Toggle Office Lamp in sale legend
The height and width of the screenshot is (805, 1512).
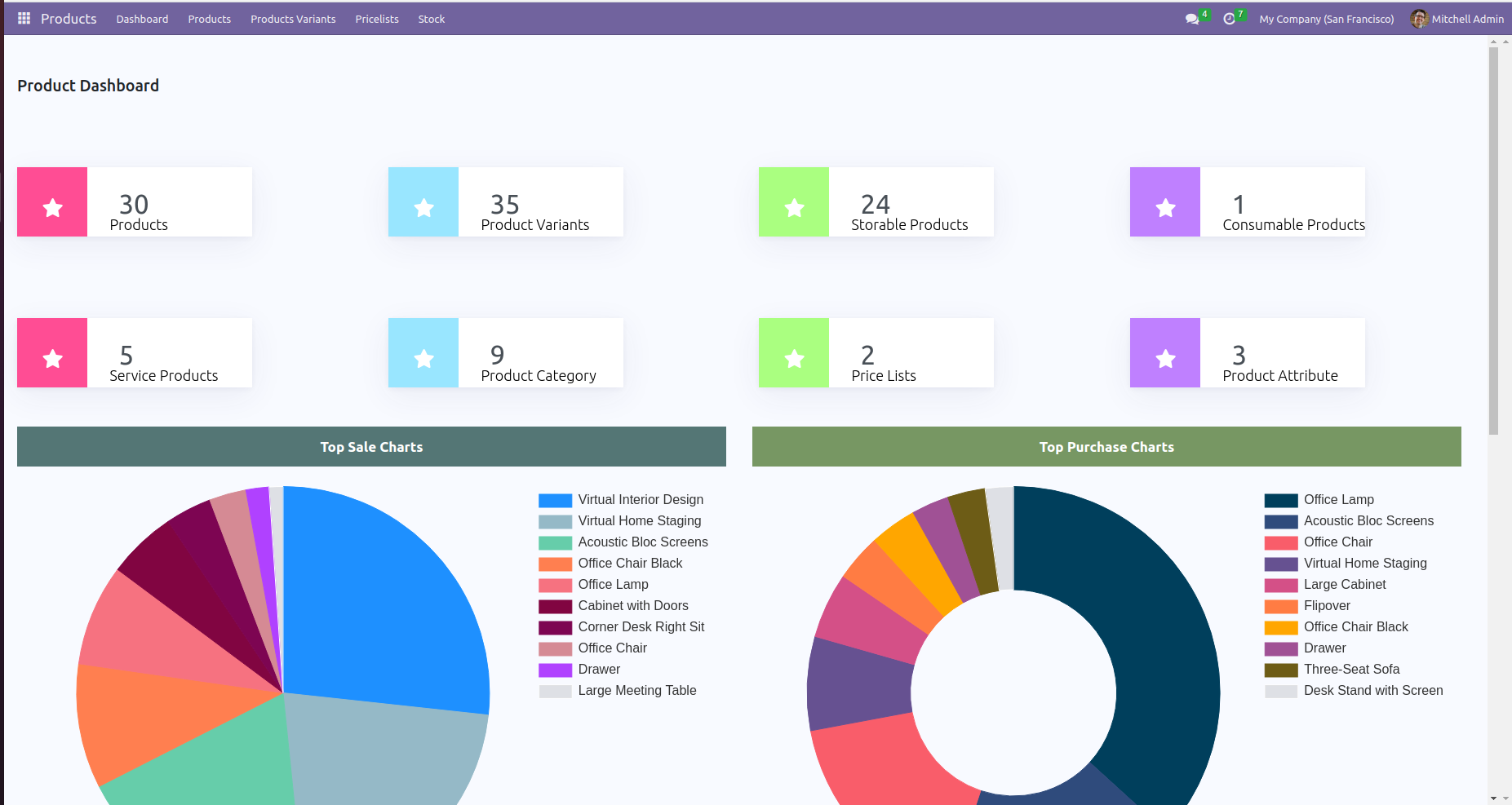click(593, 585)
